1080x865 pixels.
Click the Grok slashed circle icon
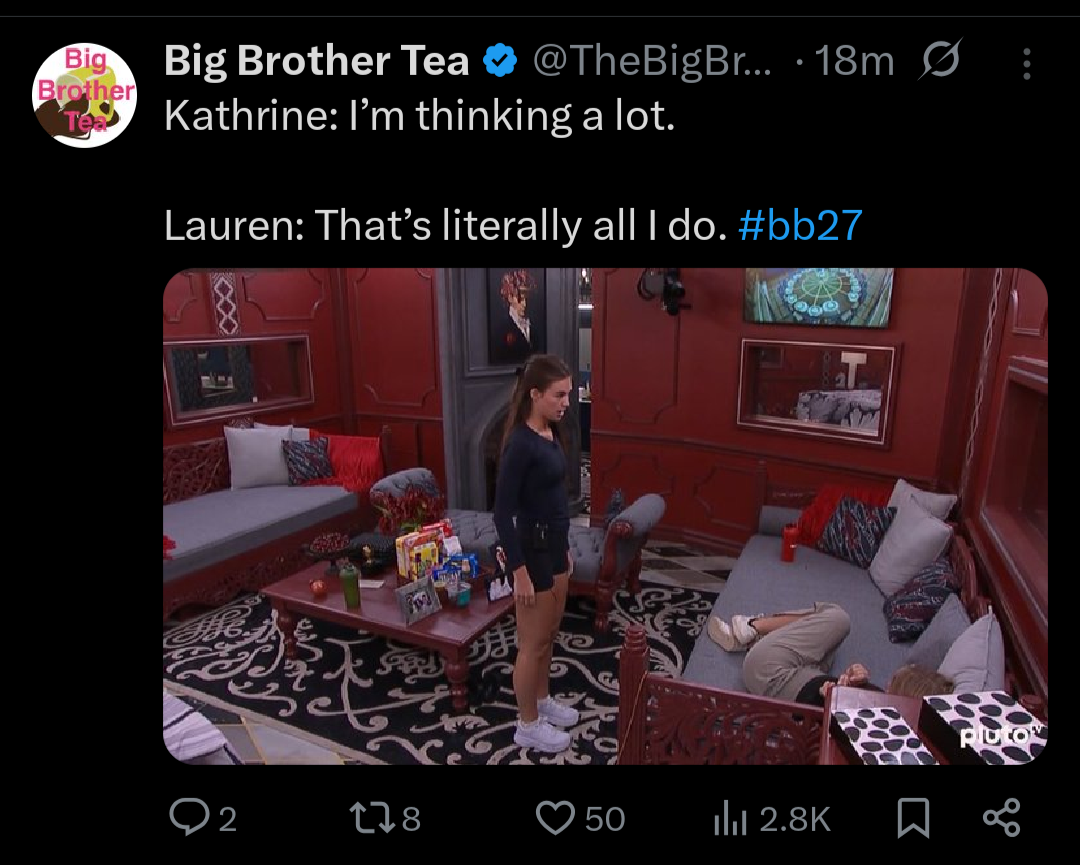coord(939,59)
